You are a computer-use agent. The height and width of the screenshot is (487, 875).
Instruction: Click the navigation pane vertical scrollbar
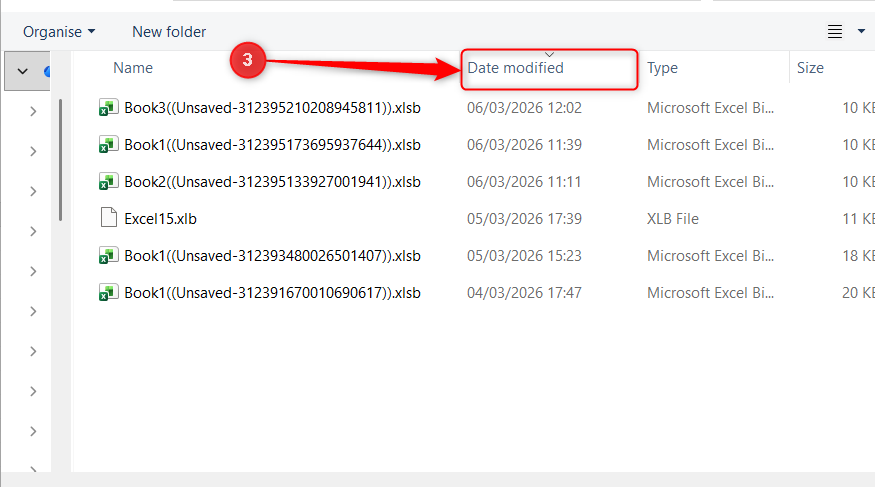point(60,160)
